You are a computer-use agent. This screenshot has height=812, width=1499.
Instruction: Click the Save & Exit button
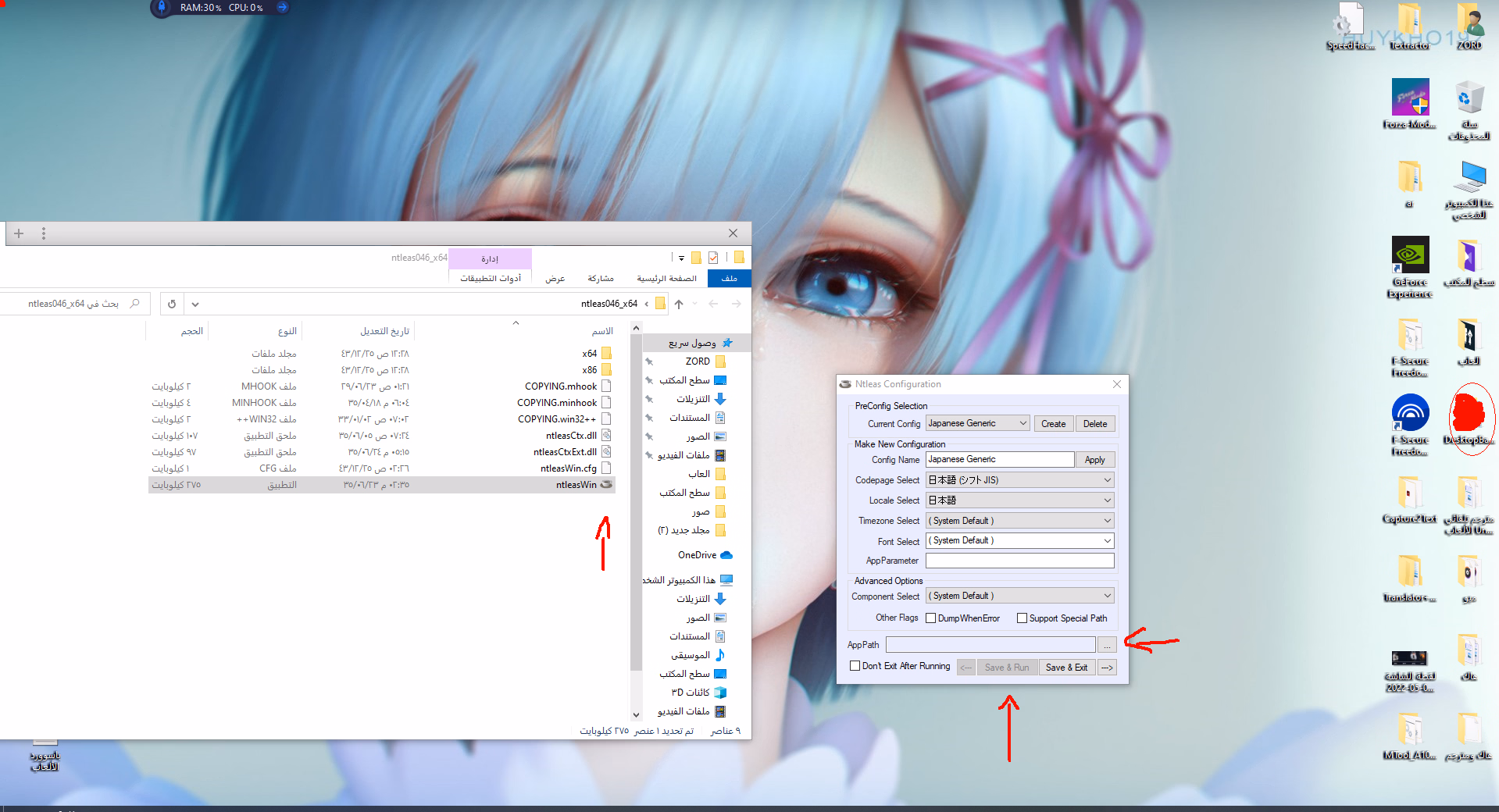click(1066, 668)
